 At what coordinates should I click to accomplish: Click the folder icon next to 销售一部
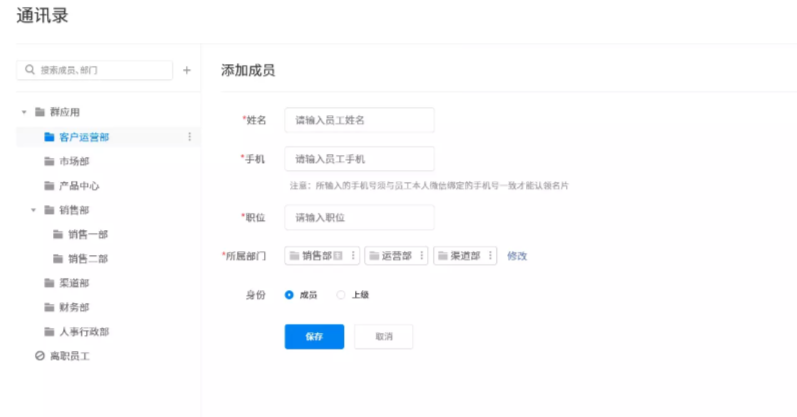pyautogui.click(x=58, y=234)
